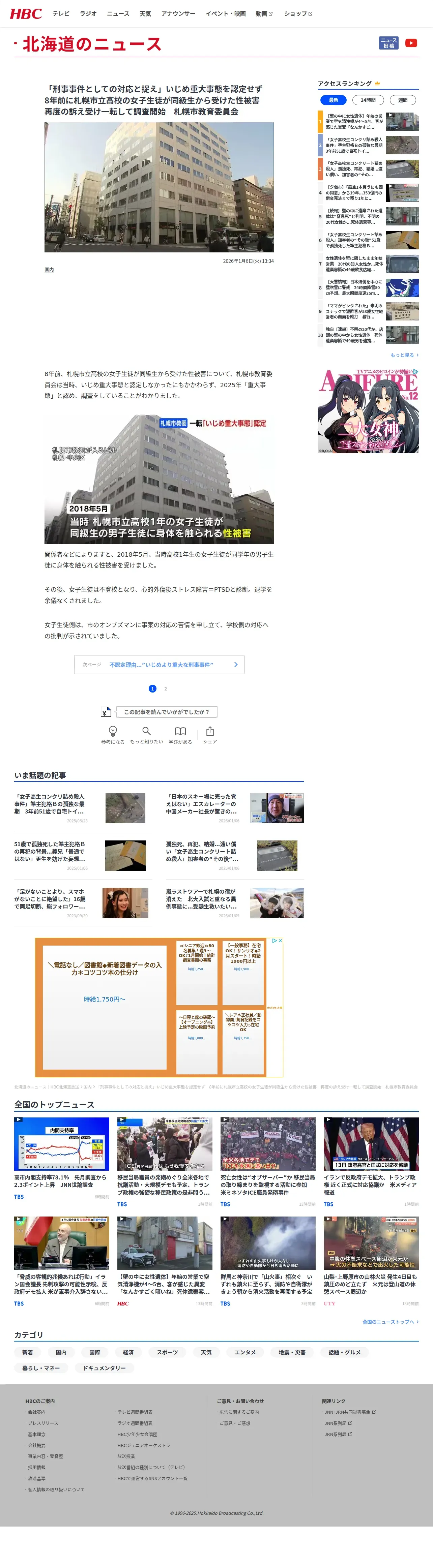
Task: Open the ラジオ menu
Action: pyautogui.click(x=88, y=13)
